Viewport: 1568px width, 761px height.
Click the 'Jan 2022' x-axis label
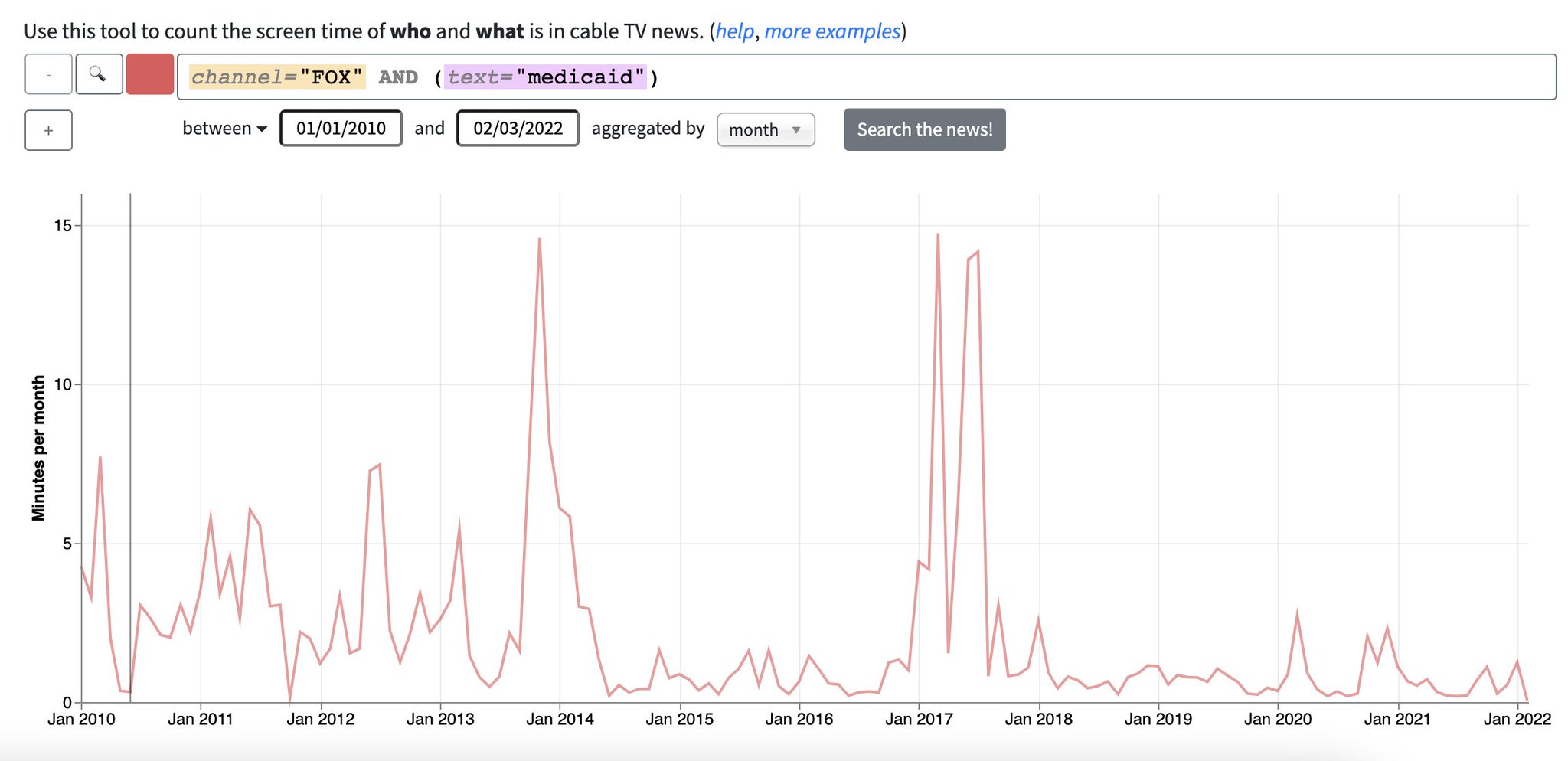tap(1517, 719)
